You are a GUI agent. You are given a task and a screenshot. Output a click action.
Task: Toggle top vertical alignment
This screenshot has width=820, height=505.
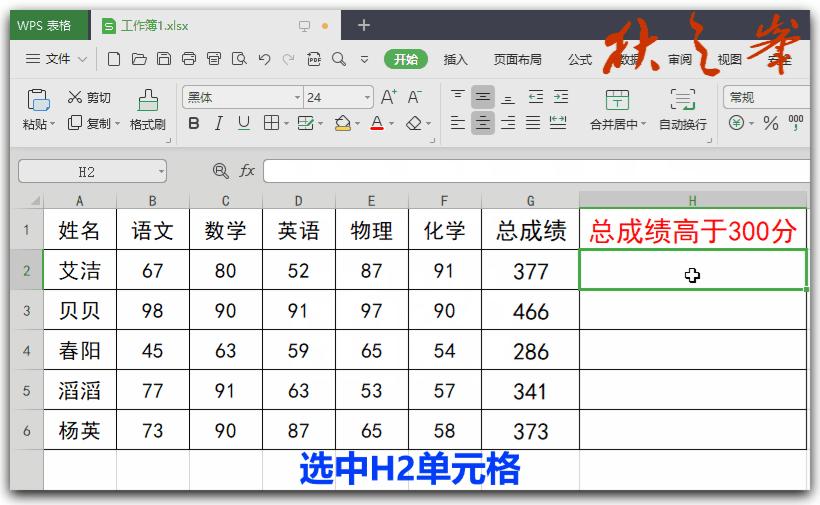[458, 96]
